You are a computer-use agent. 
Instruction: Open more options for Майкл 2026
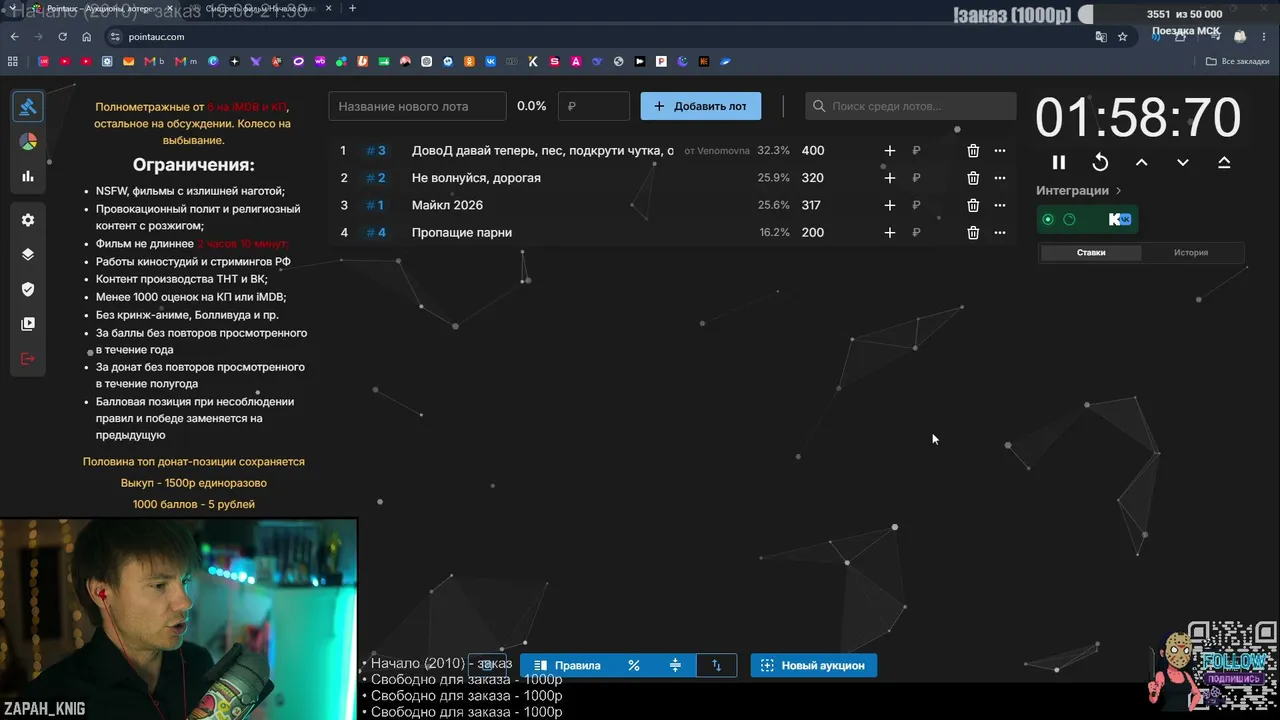tap(1000, 205)
